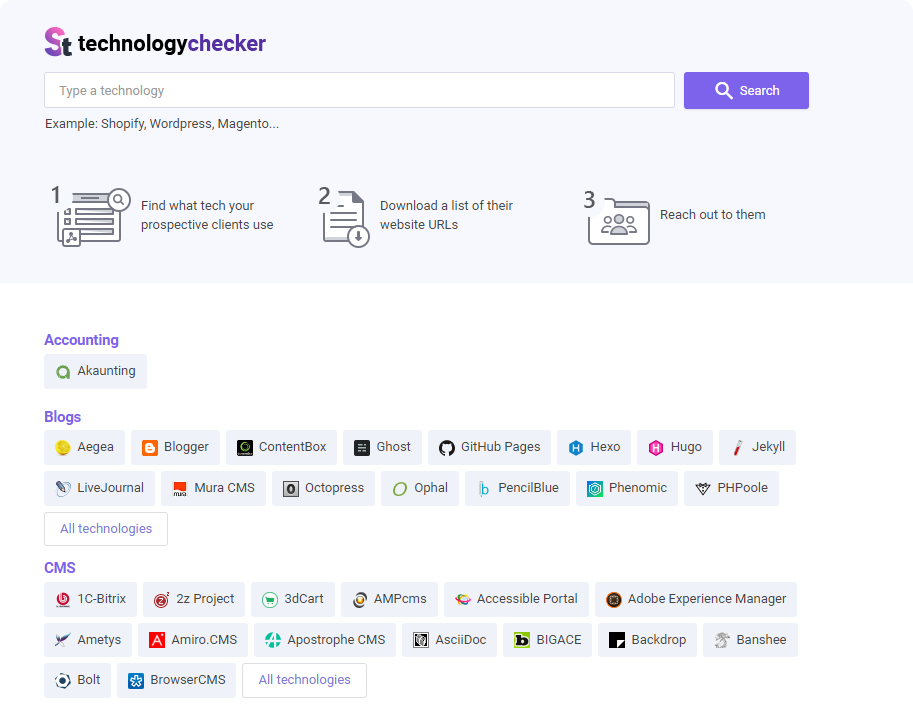Click the Ophal green ring icon
This screenshot has height=708, width=913.
400,488
